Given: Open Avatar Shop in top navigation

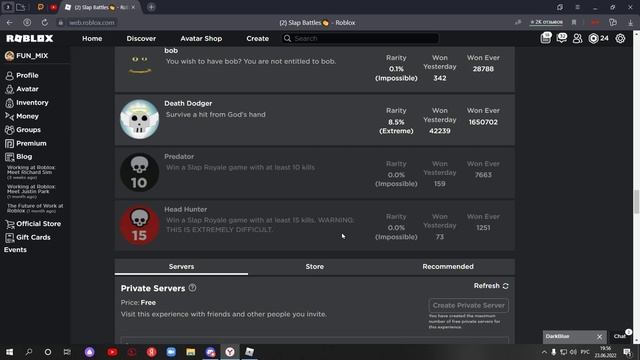Looking at the screenshot, I should 201,38.
